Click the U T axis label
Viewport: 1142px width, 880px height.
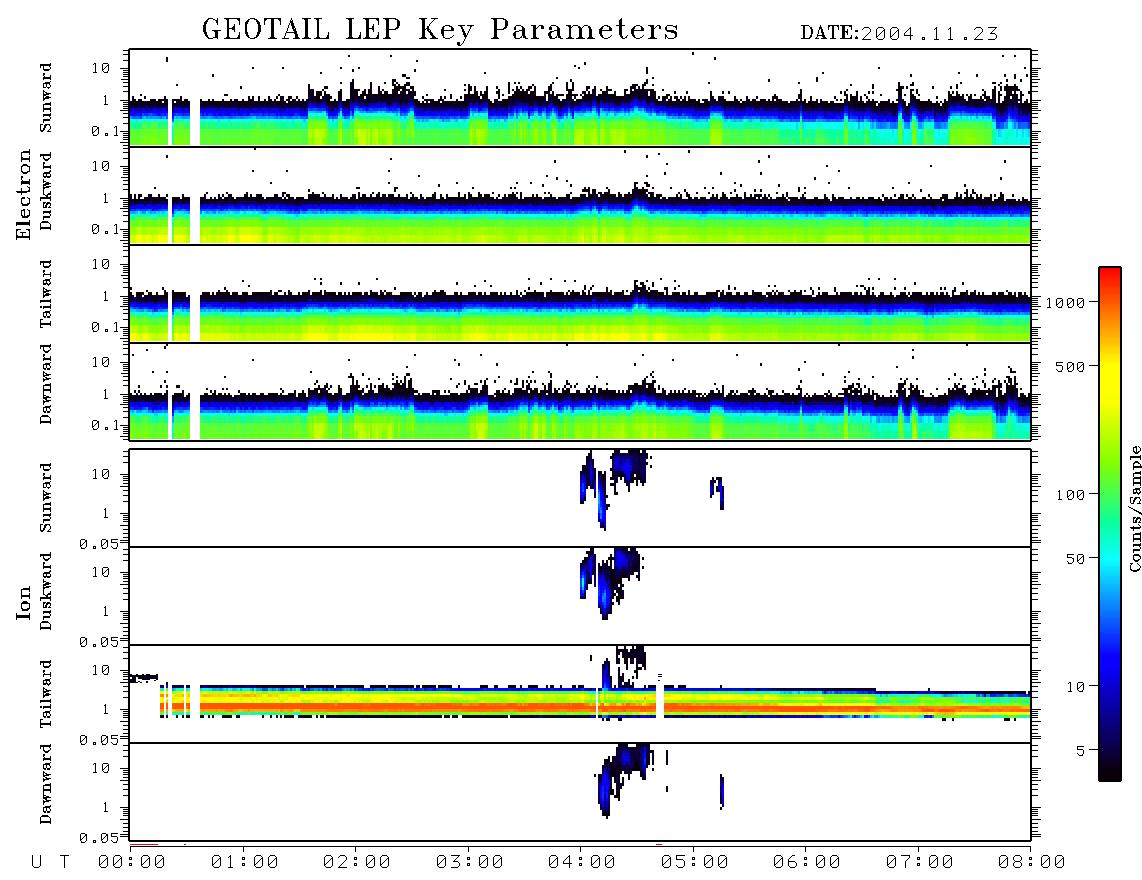(x=50, y=863)
